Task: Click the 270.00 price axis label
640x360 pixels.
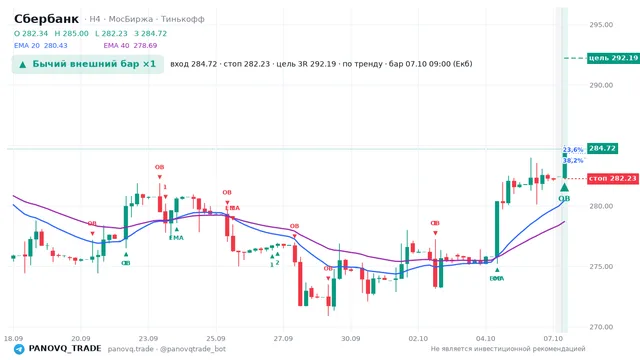Action: pos(601,327)
